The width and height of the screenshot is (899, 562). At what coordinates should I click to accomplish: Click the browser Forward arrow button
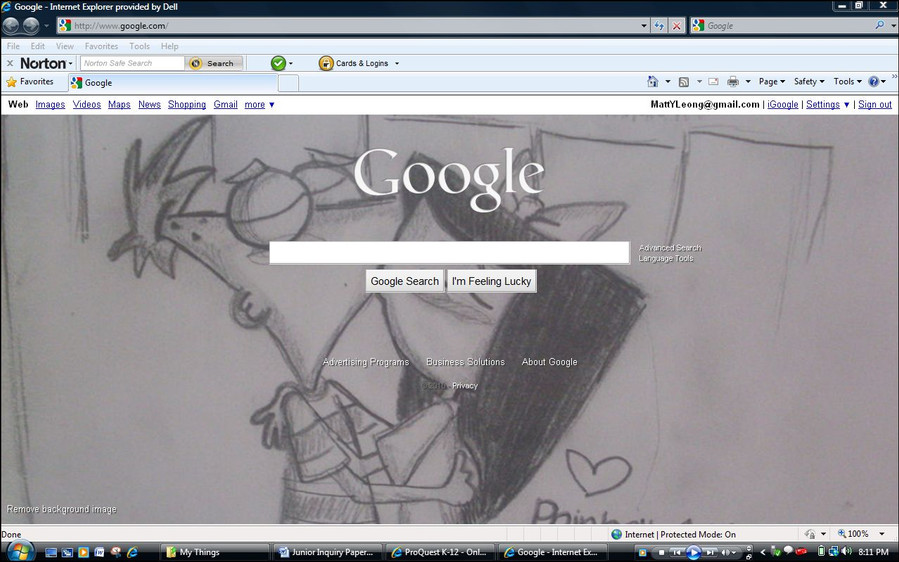tap(31, 26)
